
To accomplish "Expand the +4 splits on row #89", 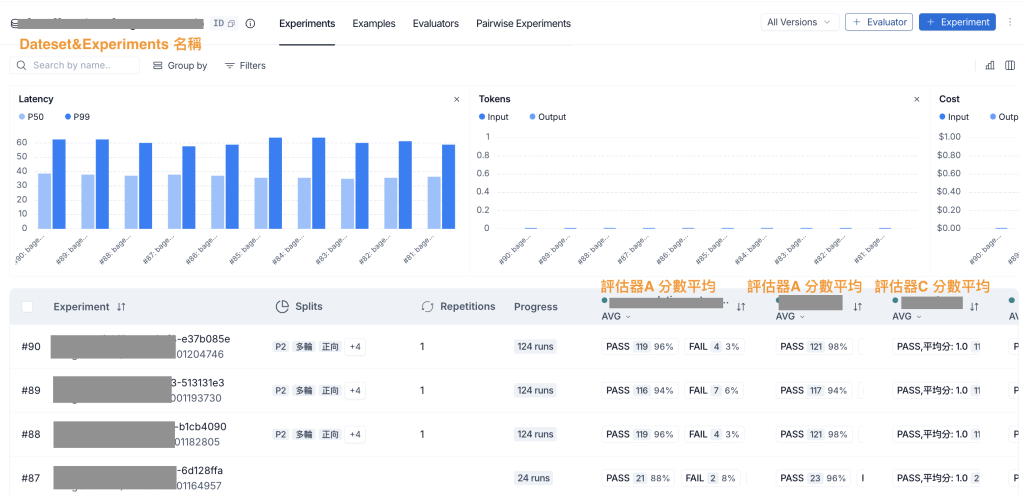I will point(355,391).
